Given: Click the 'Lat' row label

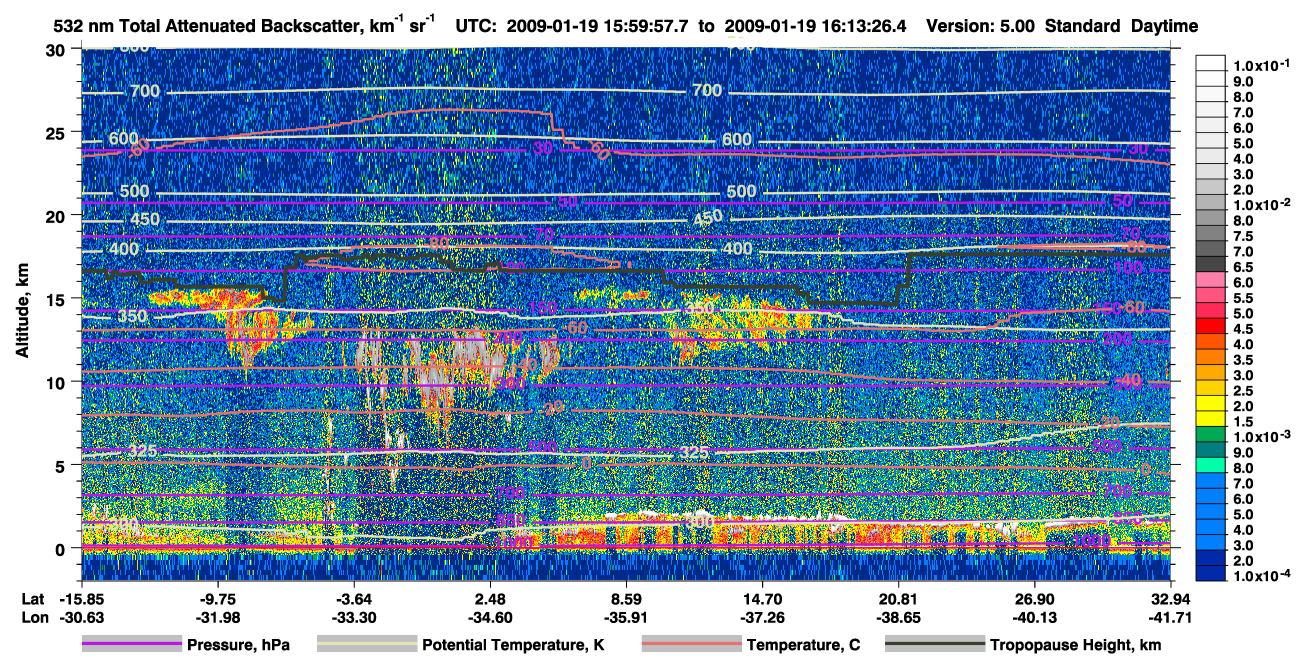Looking at the screenshot, I should tap(33, 599).
